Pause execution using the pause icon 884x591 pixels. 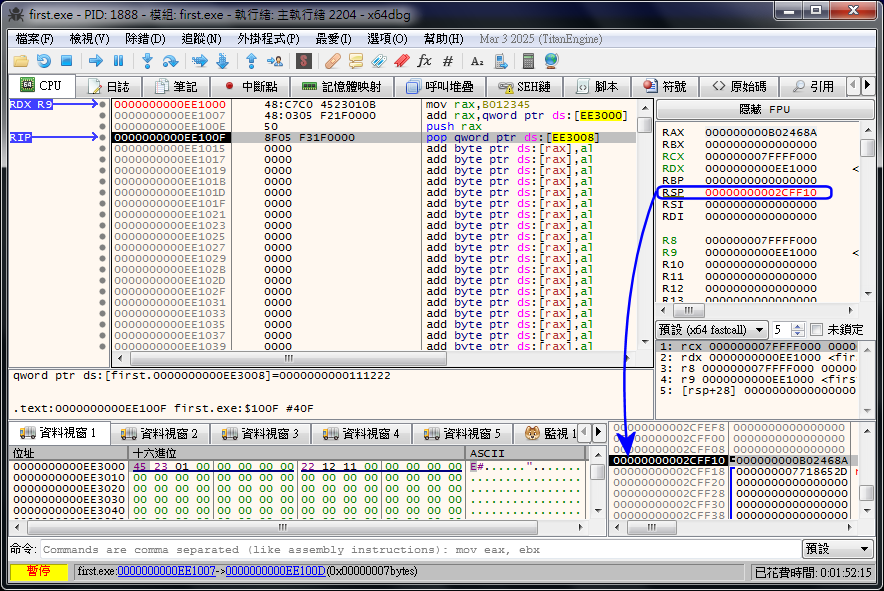(118, 61)
